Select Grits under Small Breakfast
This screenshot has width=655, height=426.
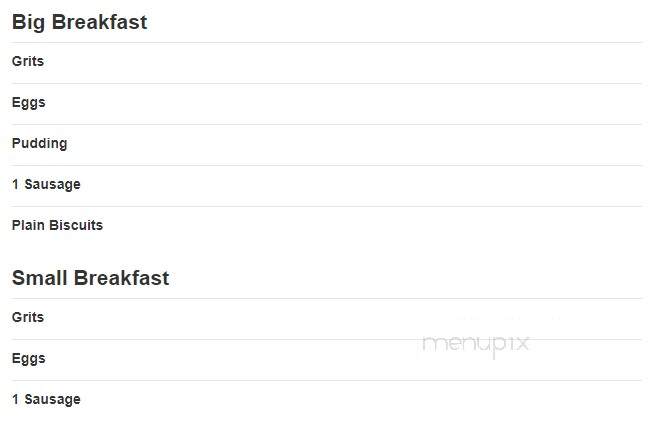pos(28,317)
